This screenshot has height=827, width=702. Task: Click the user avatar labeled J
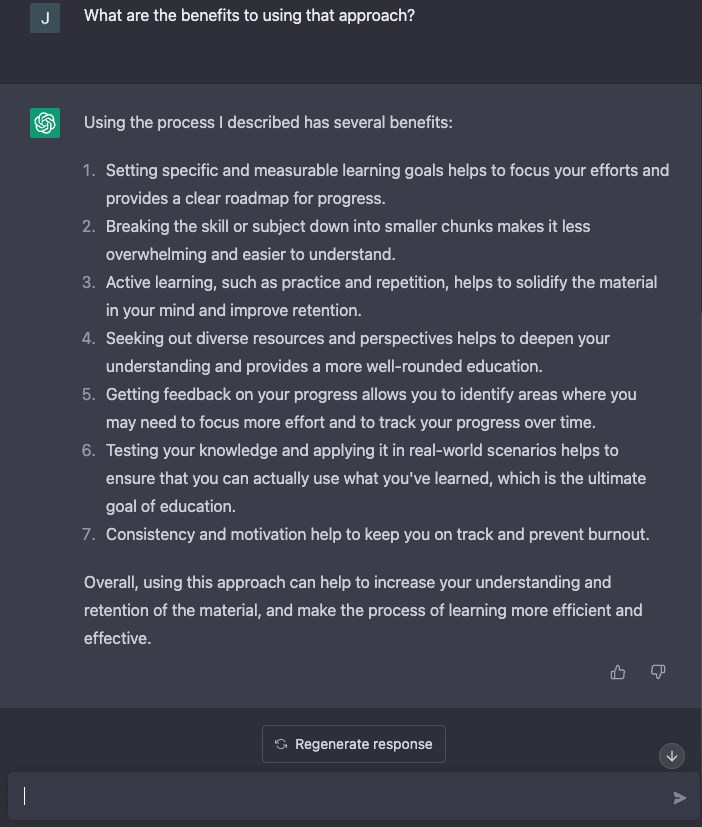(x=45, y=17)
